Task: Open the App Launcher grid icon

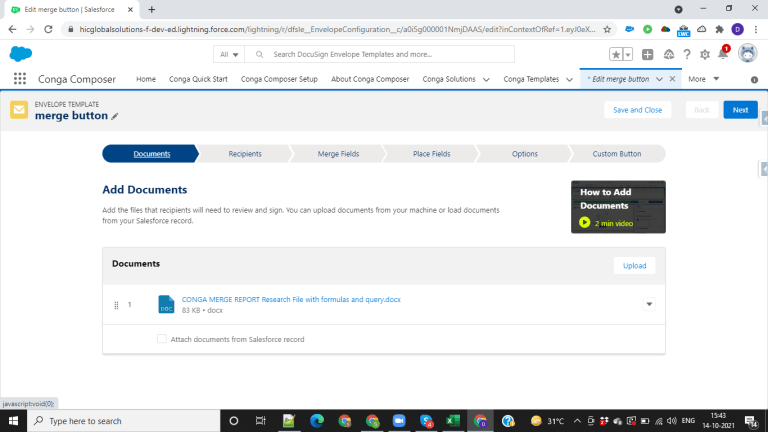Action: point(20,79)
